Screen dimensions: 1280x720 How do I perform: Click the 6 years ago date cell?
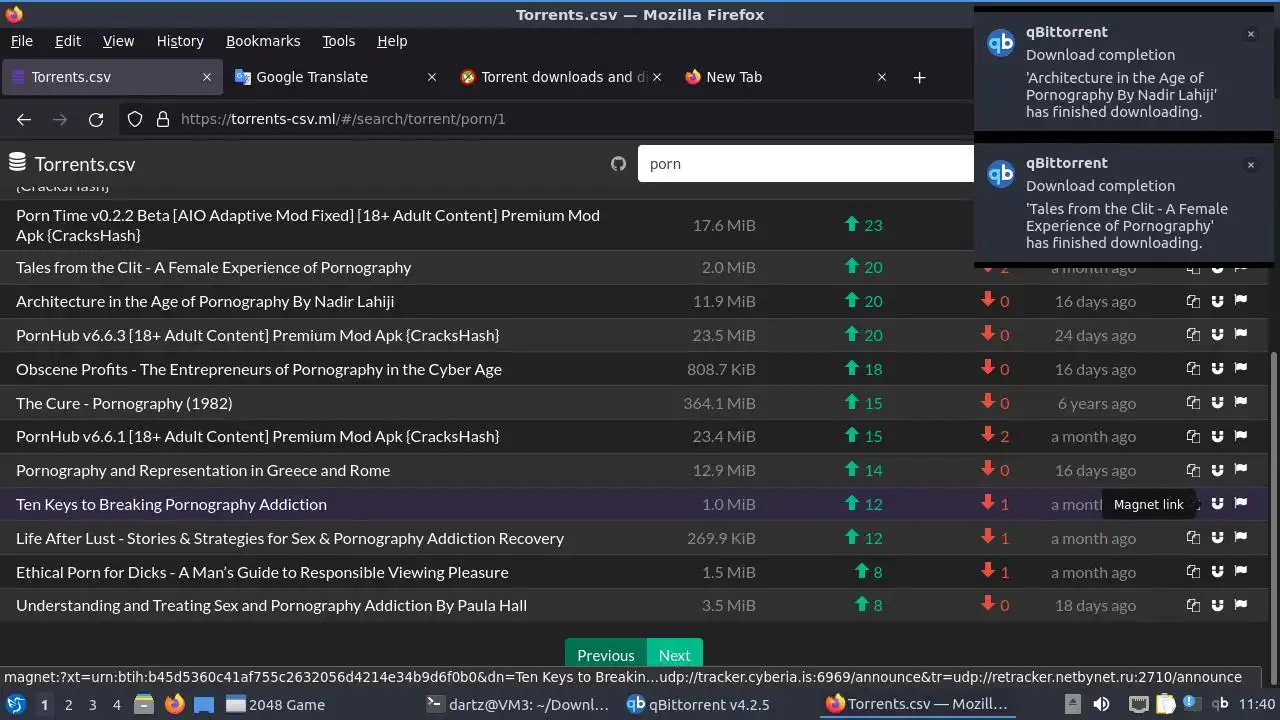(x=1097, y=403)
